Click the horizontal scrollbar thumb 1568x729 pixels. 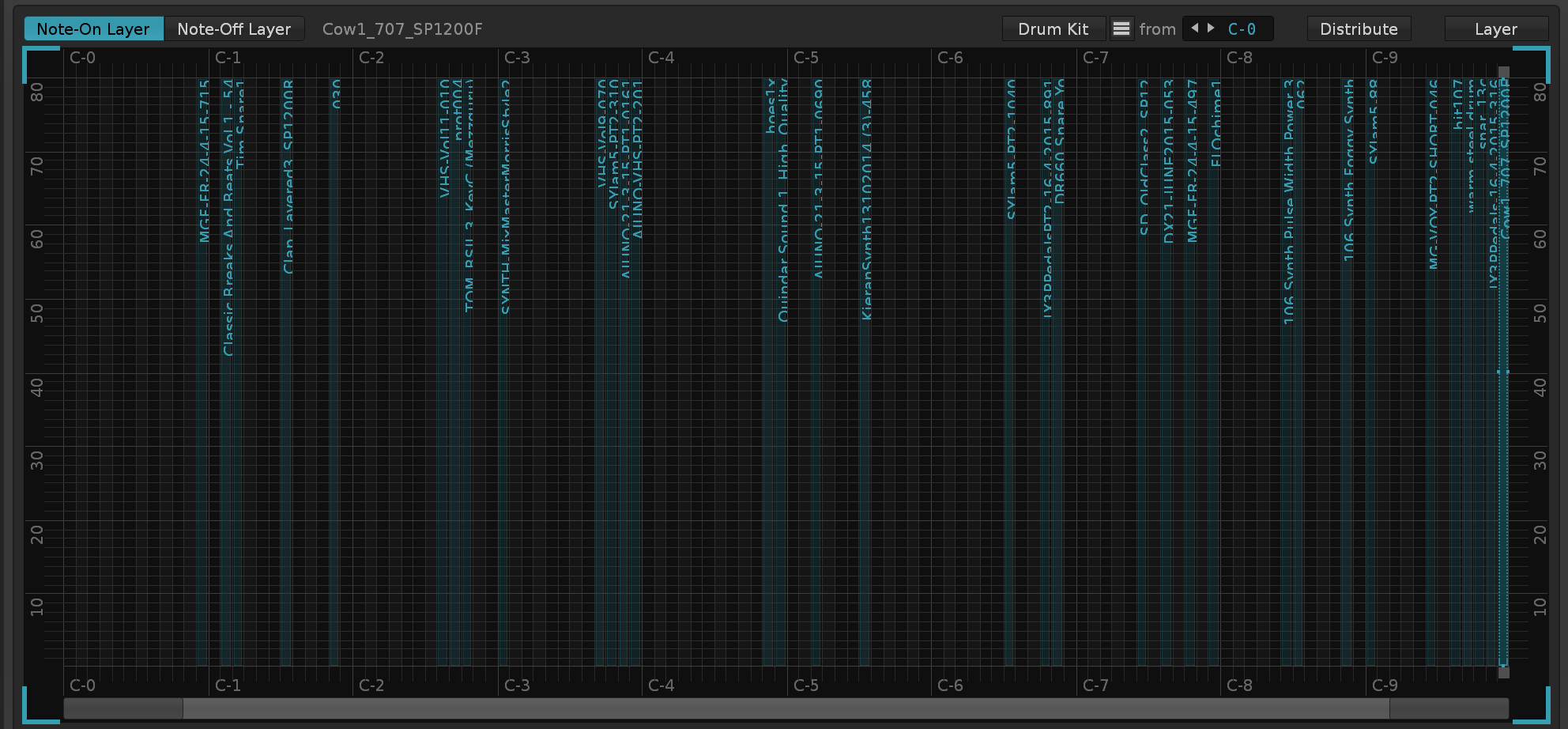click(x=786, y=708)
